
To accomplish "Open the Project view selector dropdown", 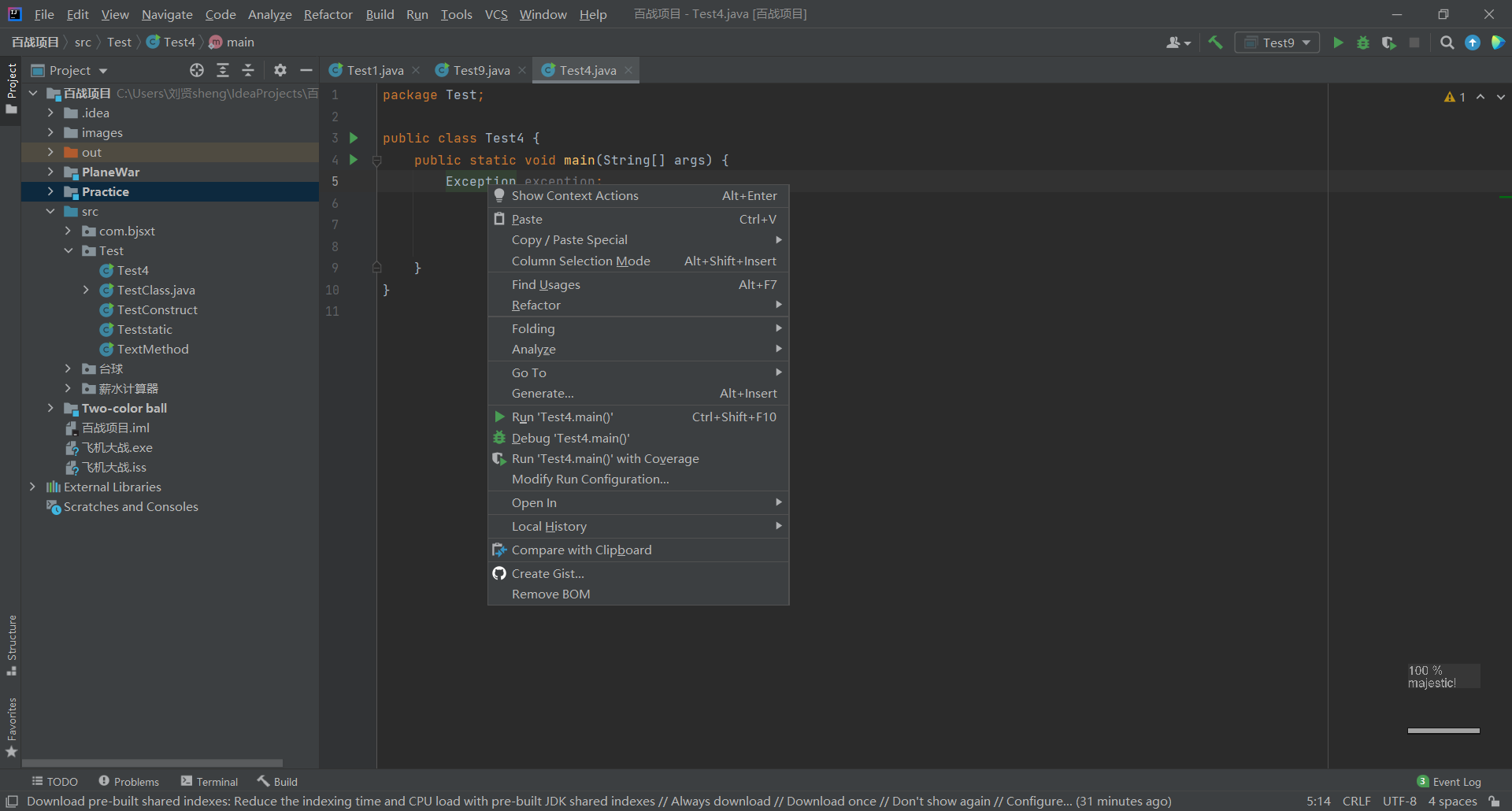I will [x=69, y=70].
